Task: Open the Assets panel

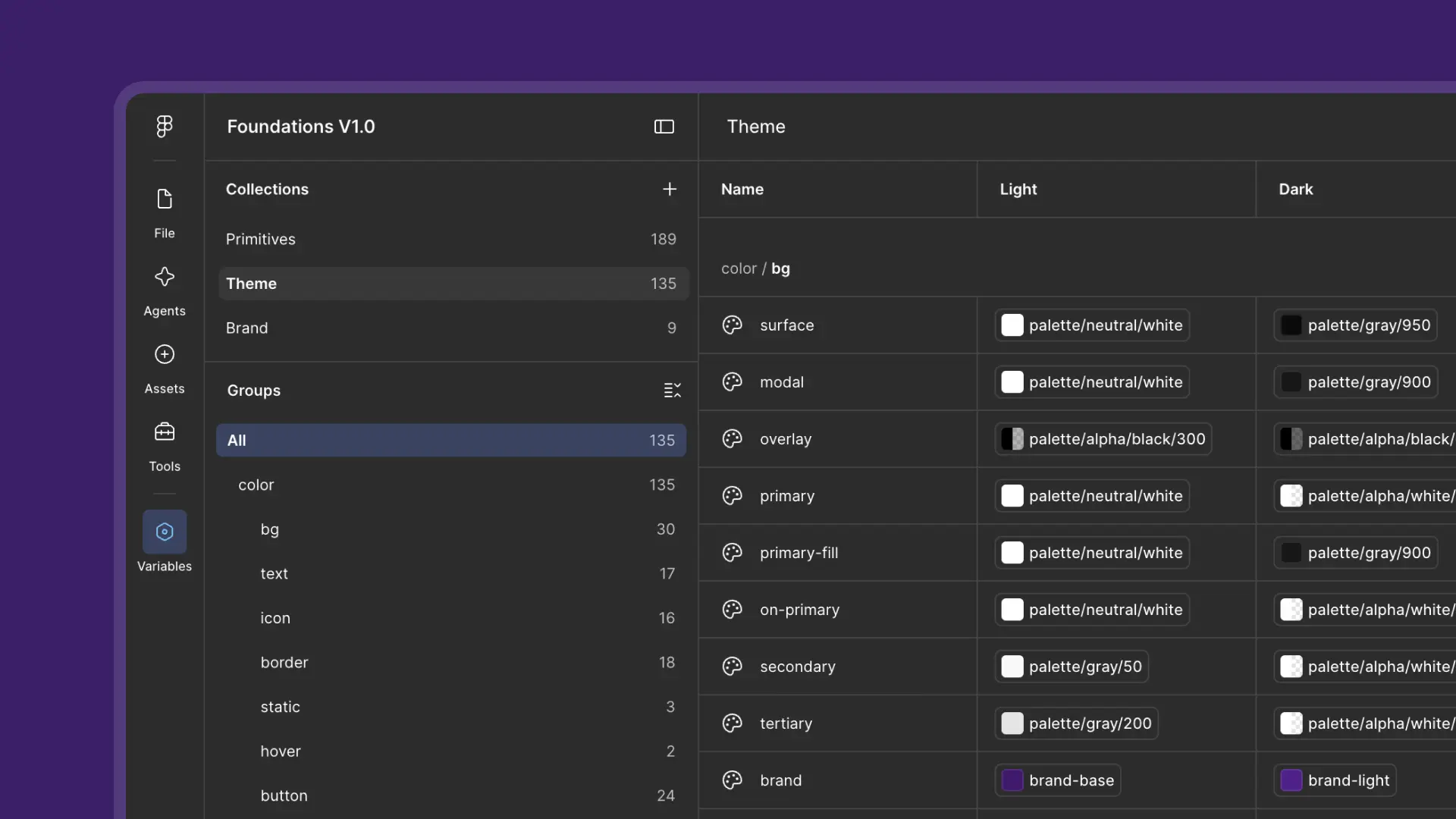Action: 165,369
